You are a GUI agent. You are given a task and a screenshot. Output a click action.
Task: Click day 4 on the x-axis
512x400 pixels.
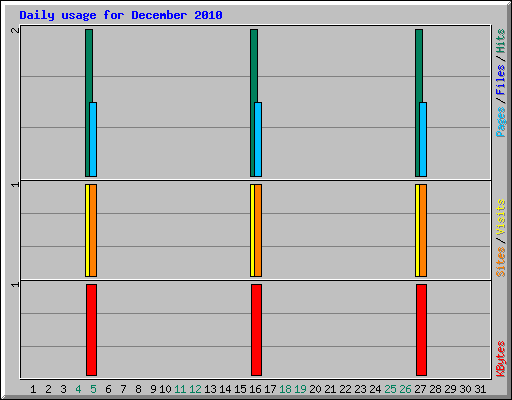tap(78, 389)
